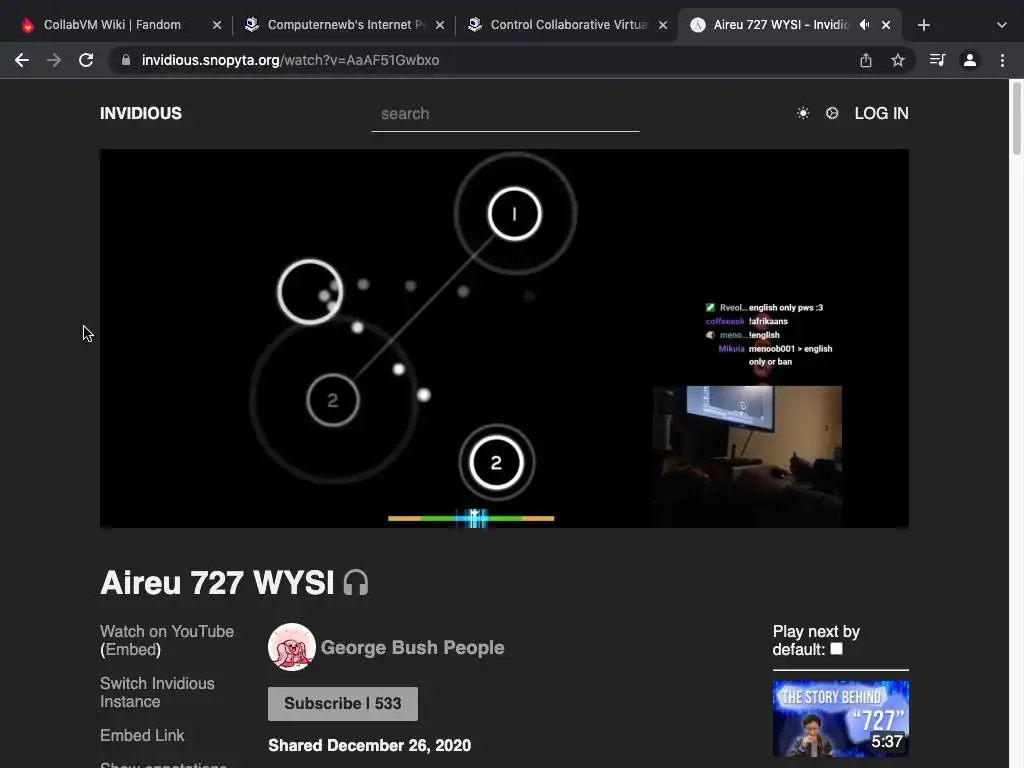Share this page using the share icon
The image size is (1024, 768).
866,60
